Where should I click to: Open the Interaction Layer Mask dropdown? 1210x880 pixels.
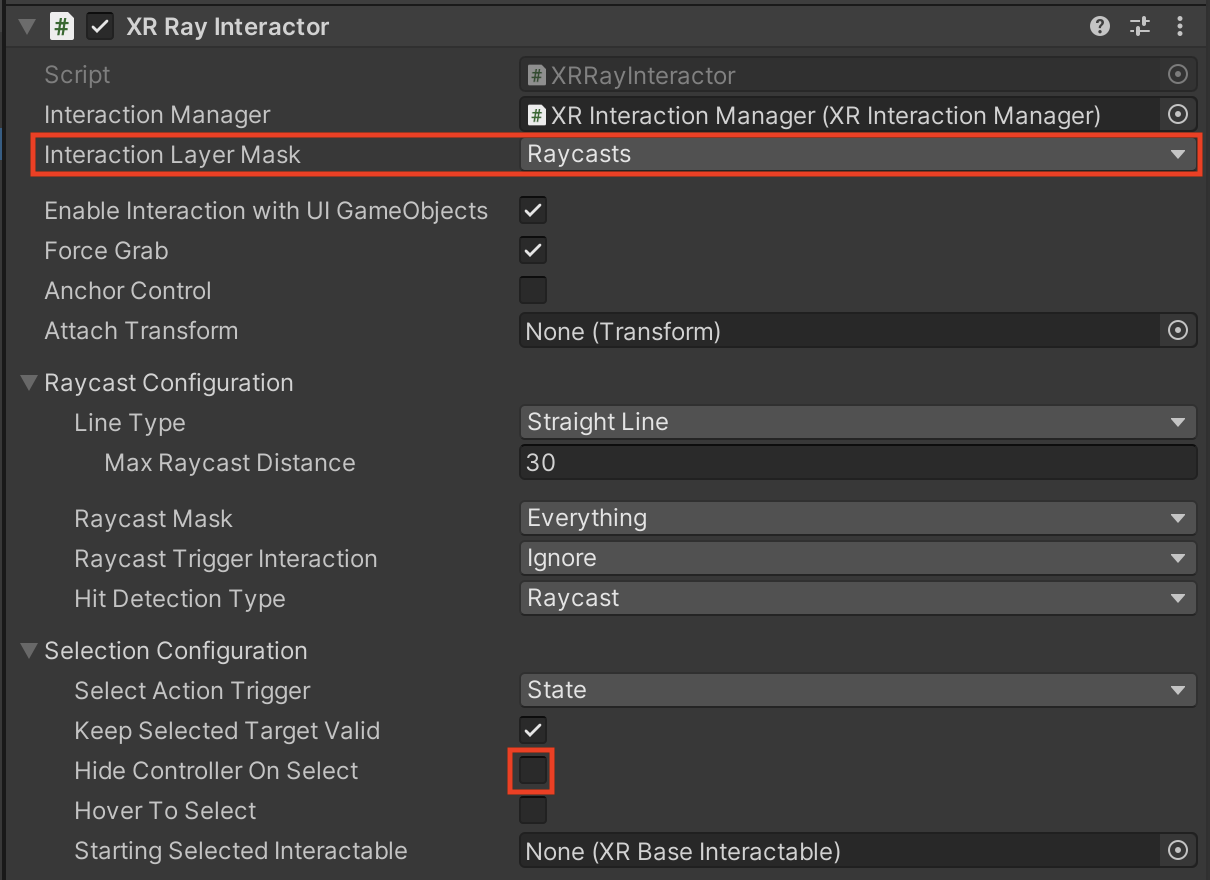point(857,155)
